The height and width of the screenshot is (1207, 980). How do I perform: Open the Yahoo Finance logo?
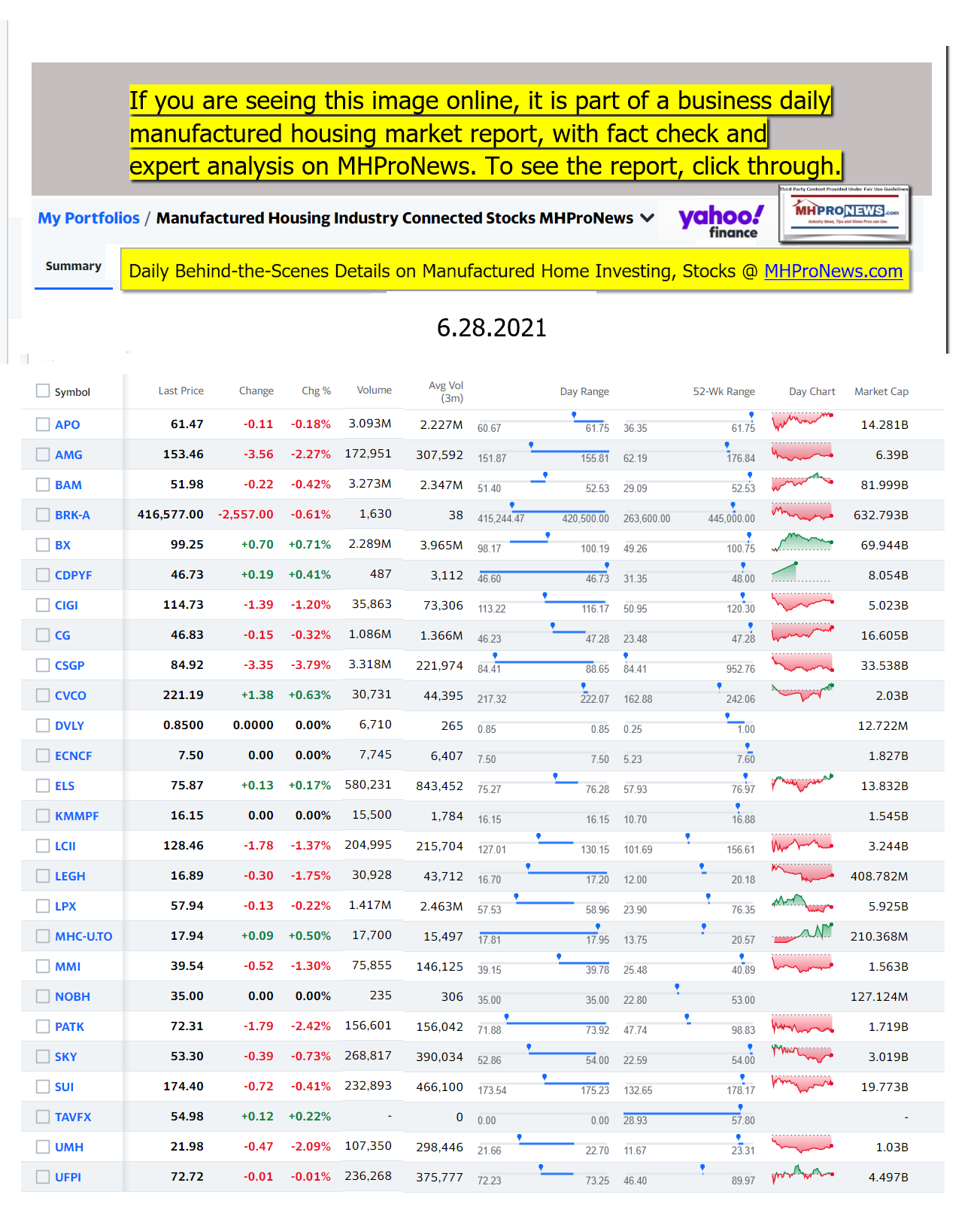click(721, 221)
